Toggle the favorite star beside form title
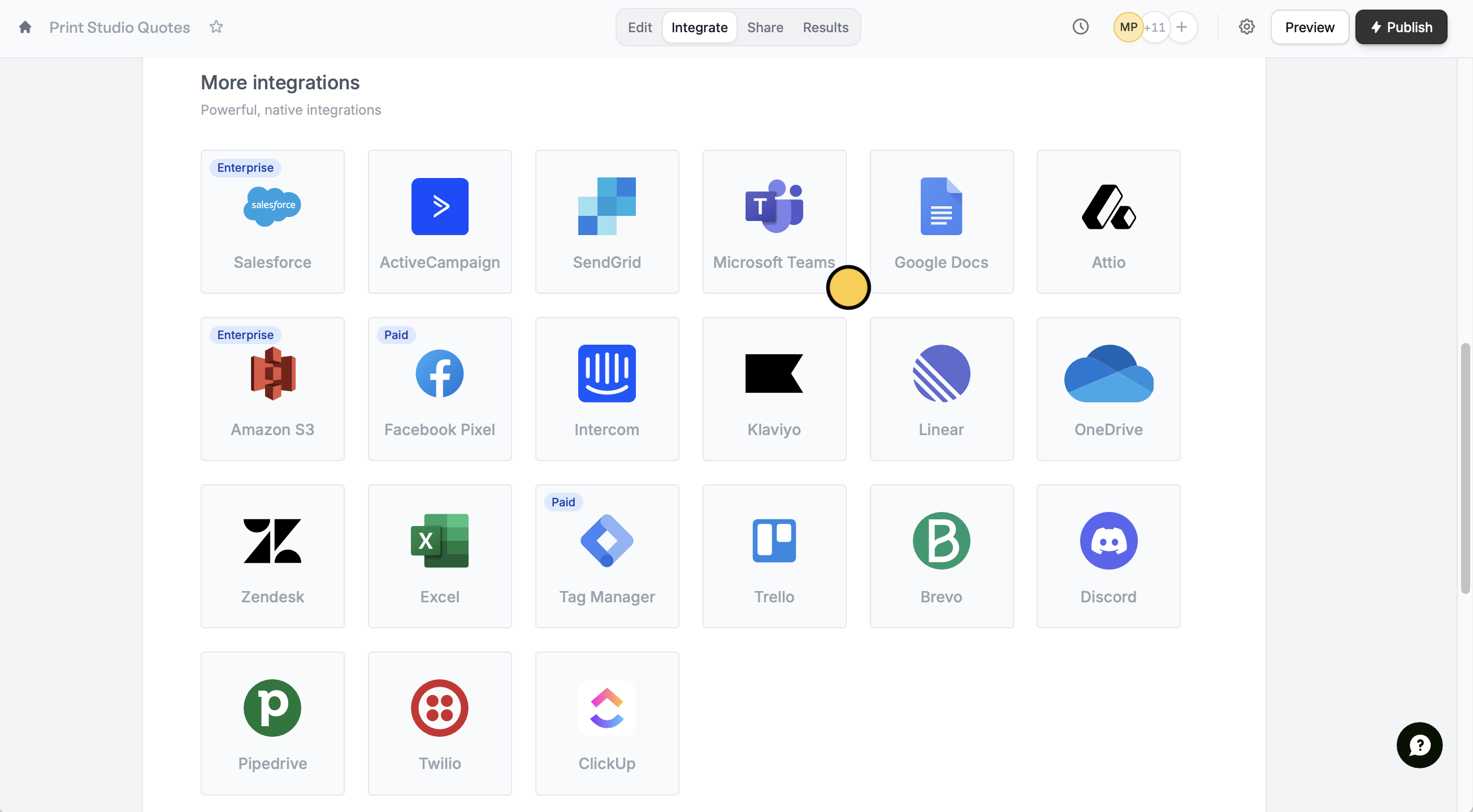This screenshot has width=1473, height=812. pyautogui.click(x=215, y=27)
